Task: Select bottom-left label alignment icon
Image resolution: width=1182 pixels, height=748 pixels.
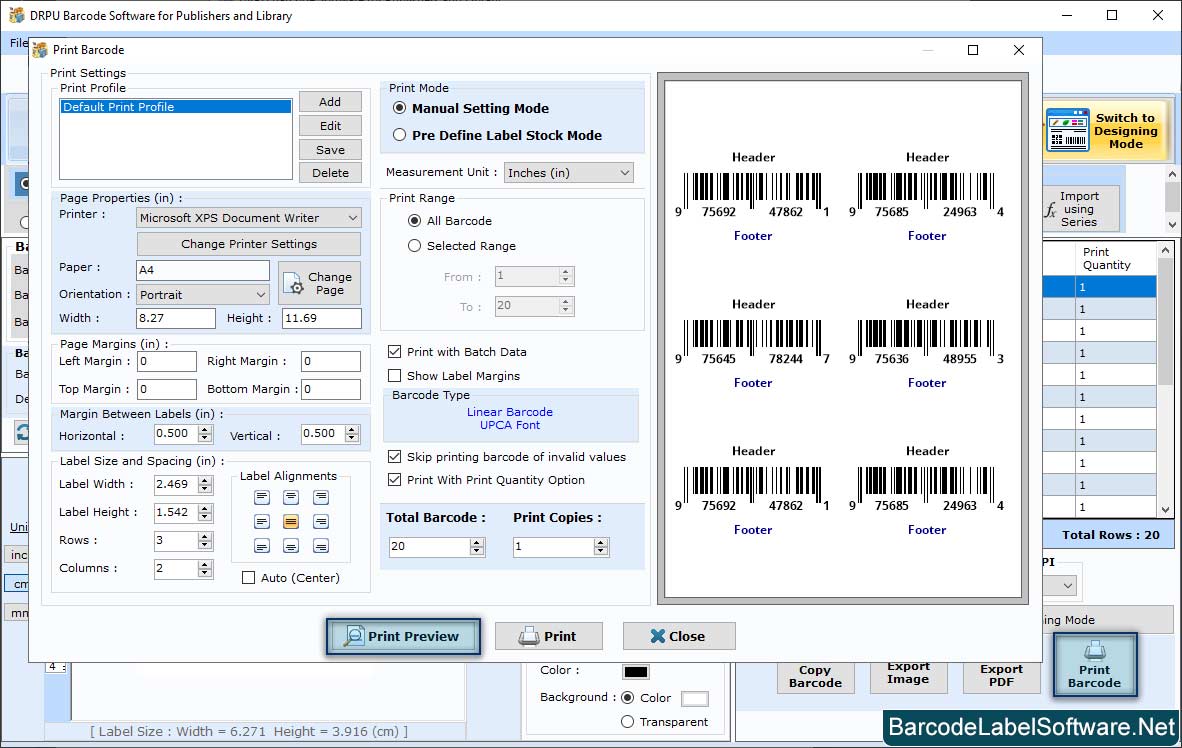Action: (262, 546)
